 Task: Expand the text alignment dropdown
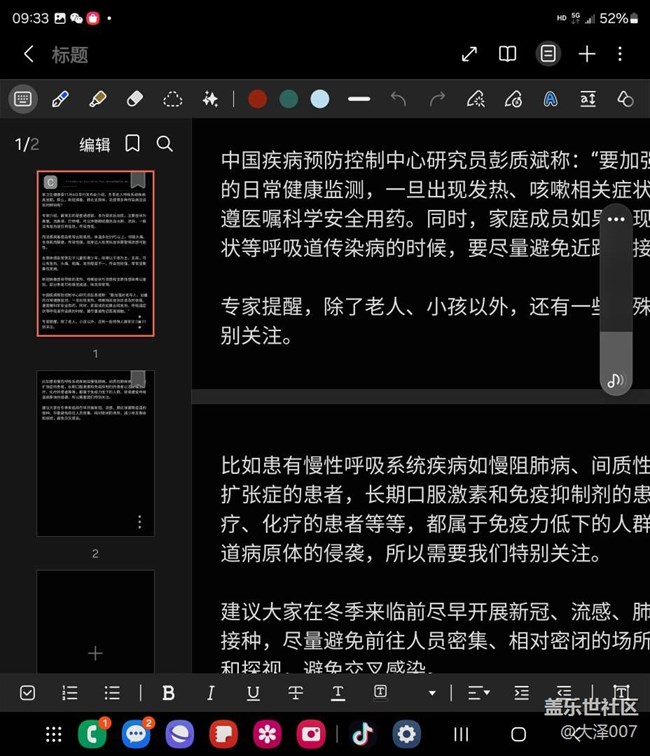pos(479,692)
